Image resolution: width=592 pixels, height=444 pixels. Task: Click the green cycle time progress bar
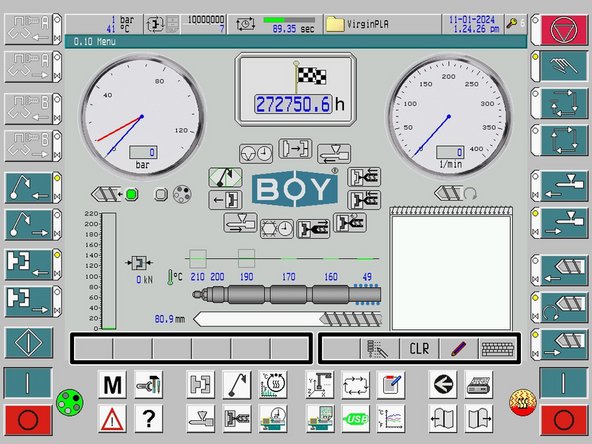289,20
